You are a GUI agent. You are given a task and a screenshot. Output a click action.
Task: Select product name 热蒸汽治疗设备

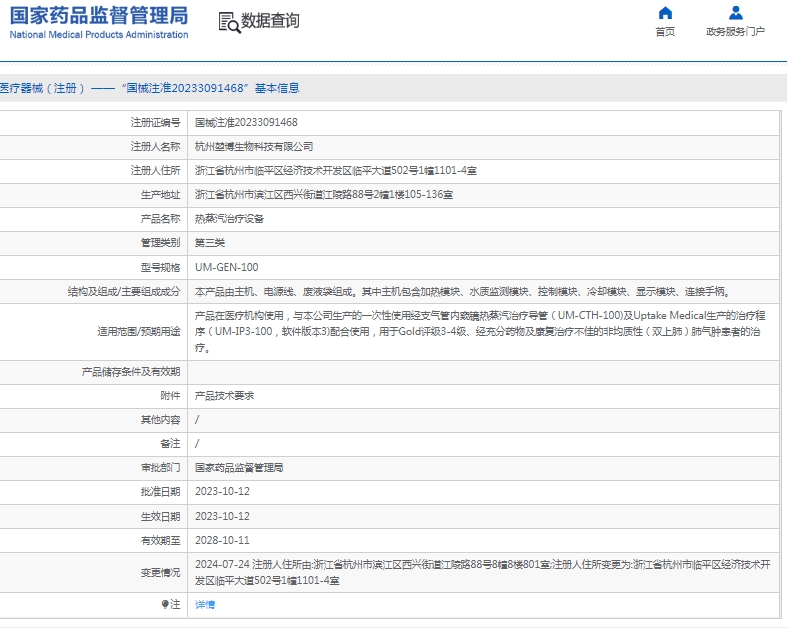tap(229, 219)
